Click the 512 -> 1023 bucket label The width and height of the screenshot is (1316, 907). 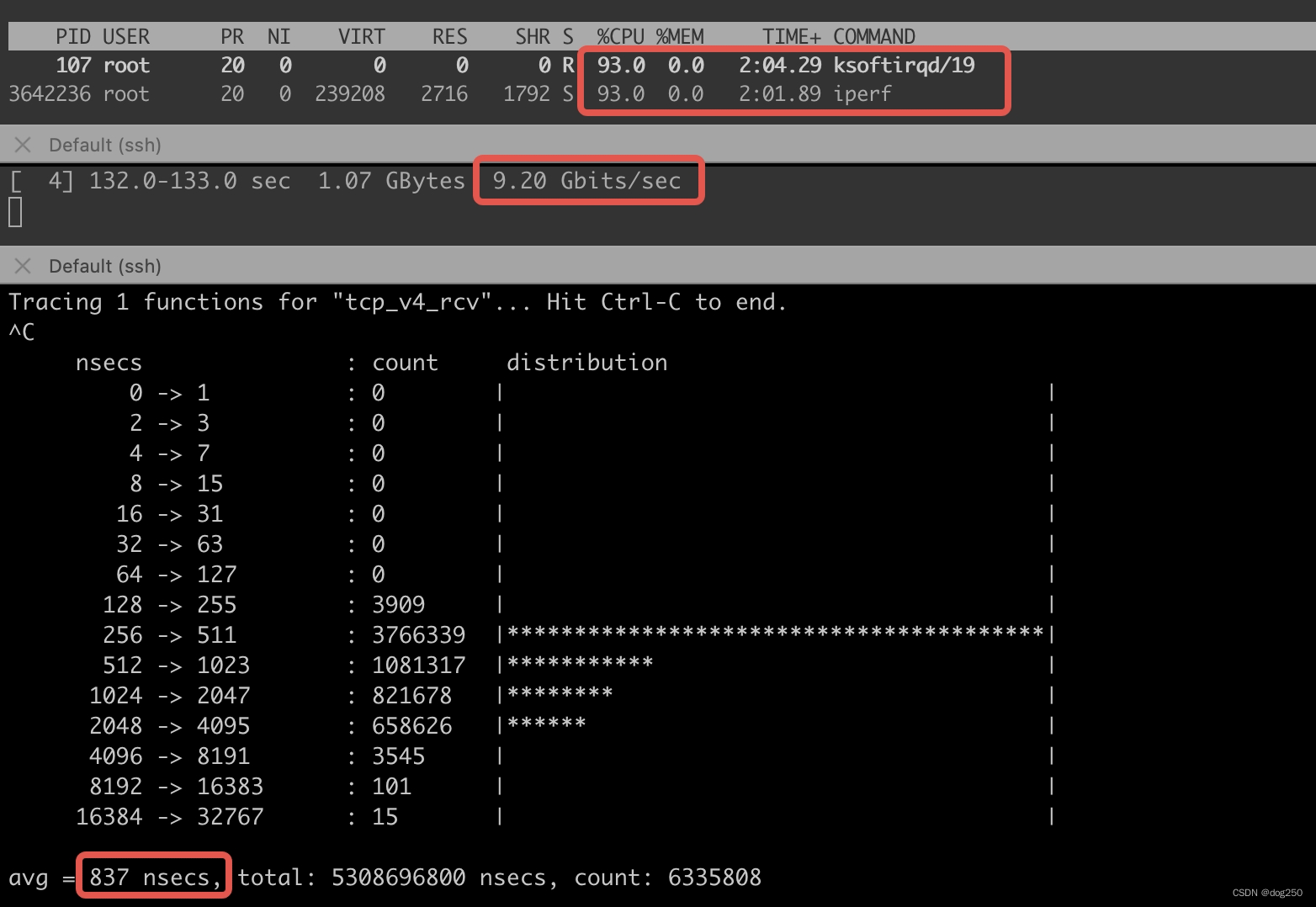click(x=176, y=666)
